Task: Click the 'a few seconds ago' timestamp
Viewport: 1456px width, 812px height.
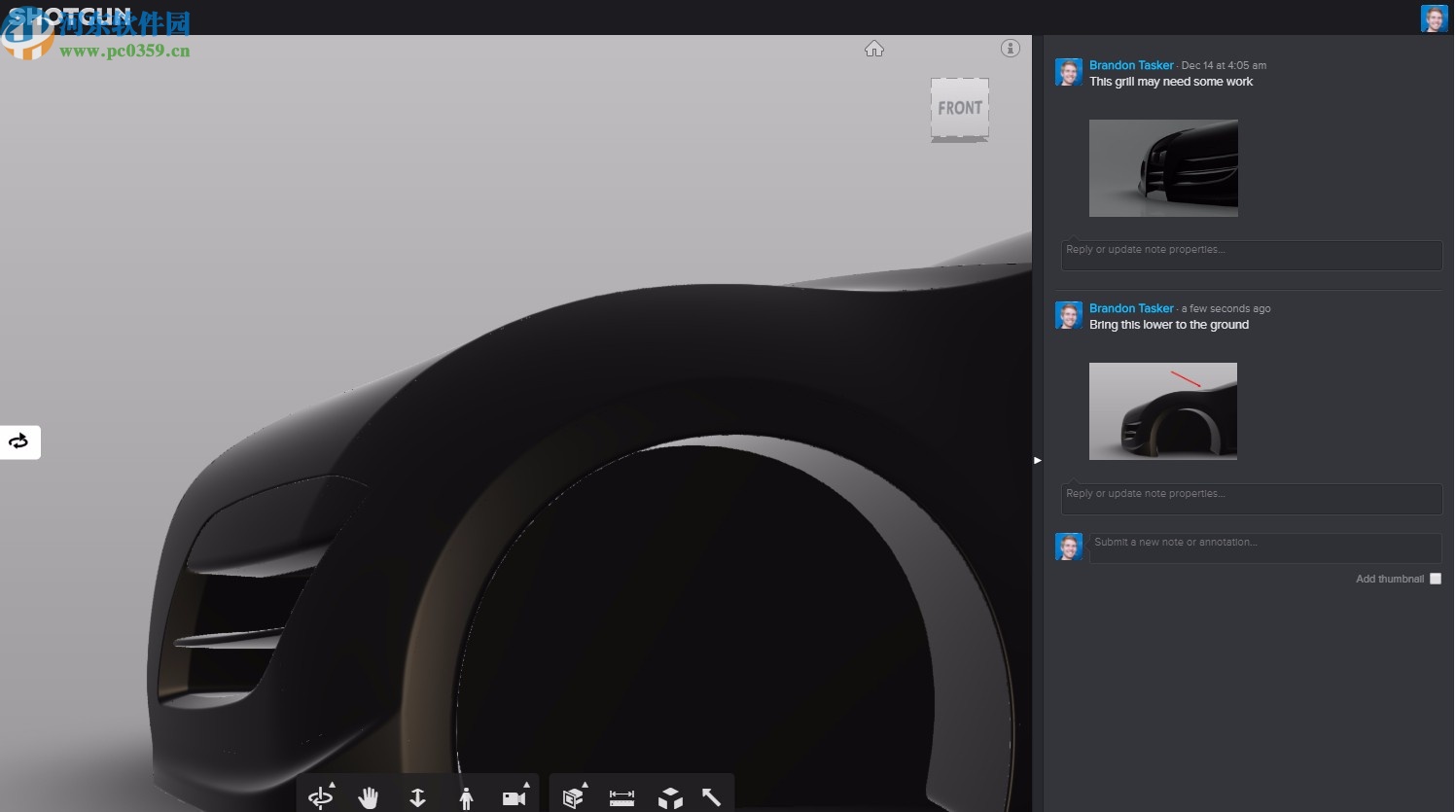Action: click(1225, 308)
